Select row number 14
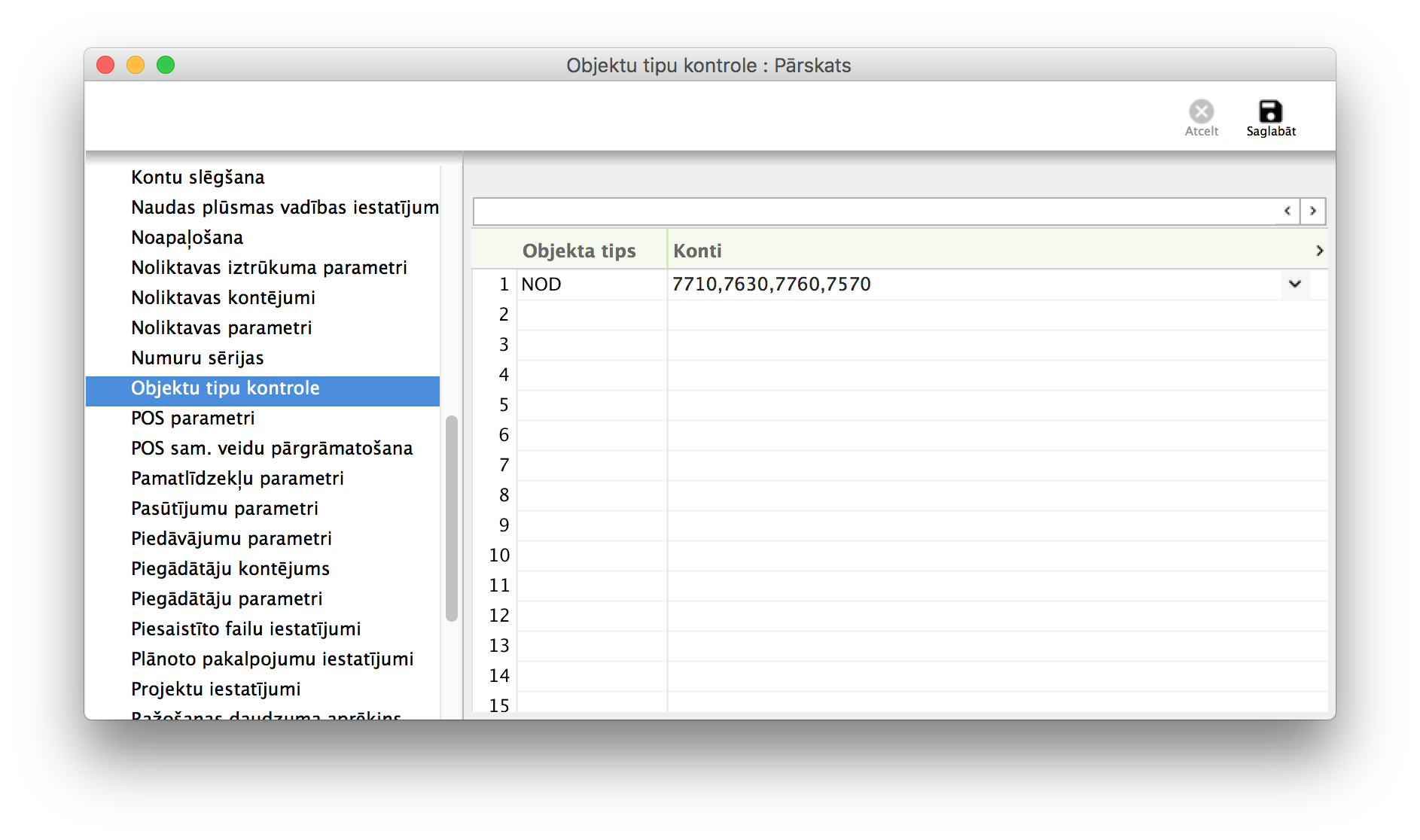Viewport: 1420px width, 840px height. tap(499, 676)
